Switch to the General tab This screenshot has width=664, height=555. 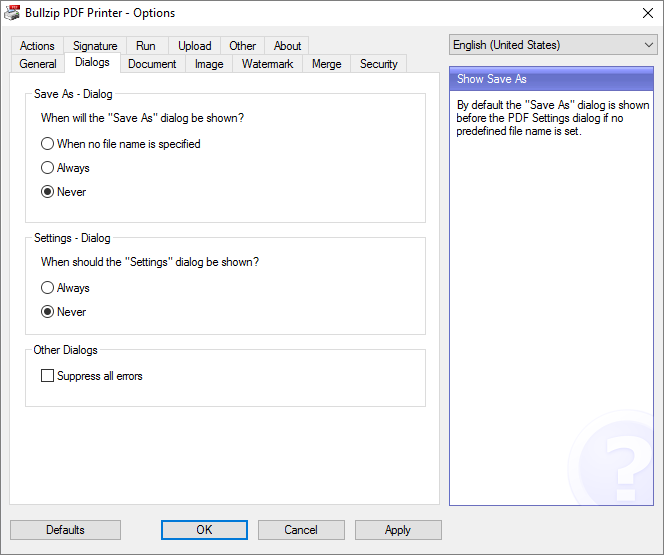[x=38, y=64]
